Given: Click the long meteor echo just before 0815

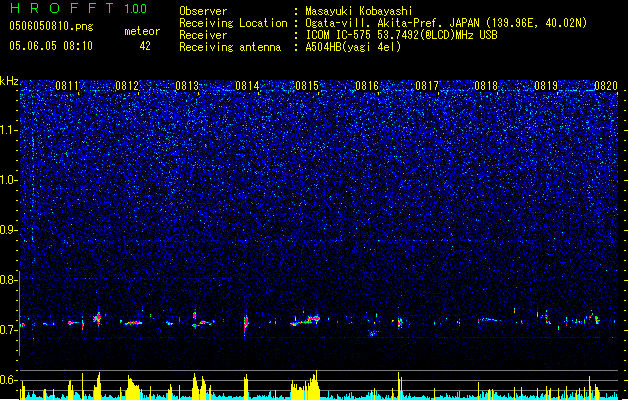Looking at the screenshot, I should (x=305, y=321).
